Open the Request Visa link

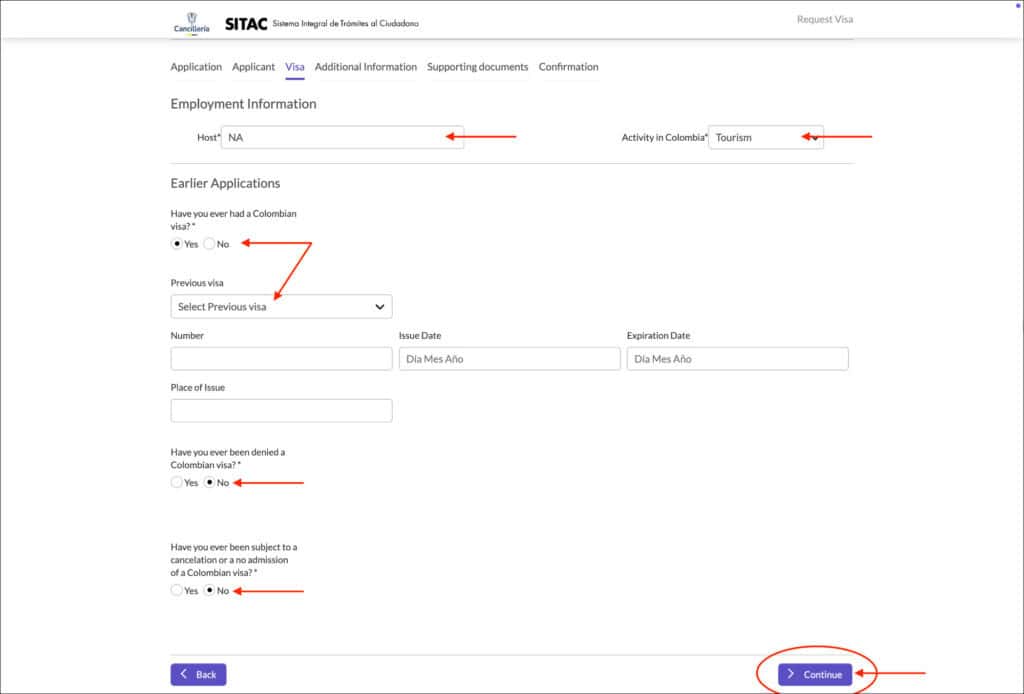(x=823, y=18)
